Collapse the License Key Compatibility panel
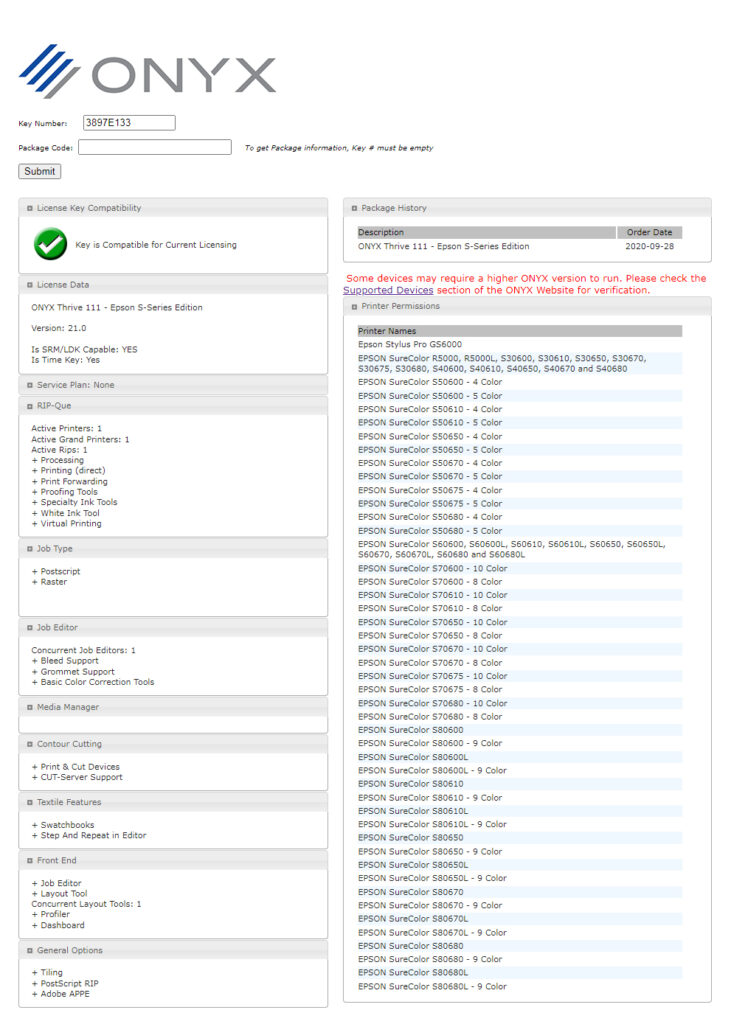The width and height of the screenshot is (731, 1024). (x=29, y=208)
